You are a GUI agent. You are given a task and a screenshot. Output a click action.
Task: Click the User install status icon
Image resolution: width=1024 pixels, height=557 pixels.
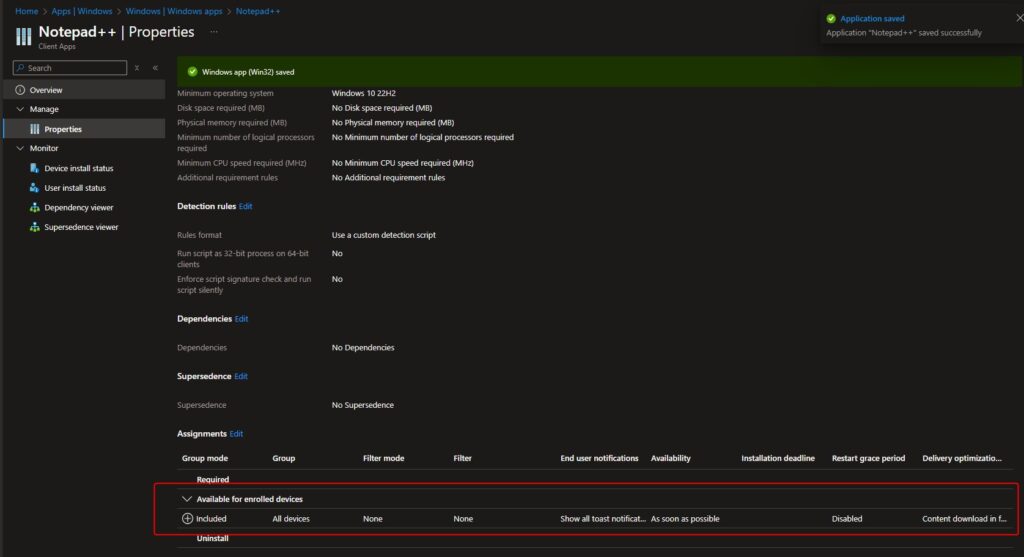coord(35,188)
